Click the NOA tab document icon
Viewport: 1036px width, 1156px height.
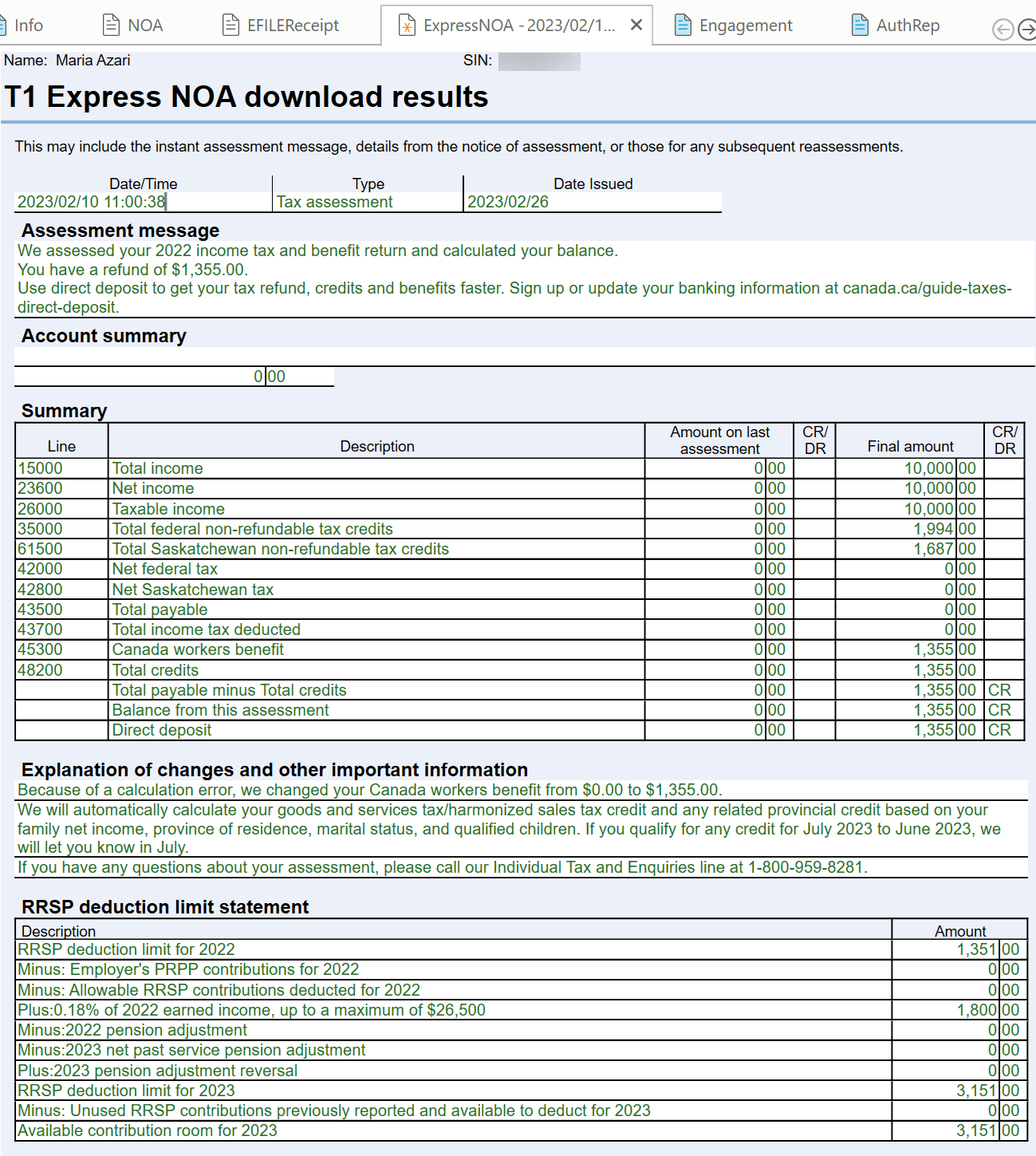pyautogui.click(x=112, y=26)
